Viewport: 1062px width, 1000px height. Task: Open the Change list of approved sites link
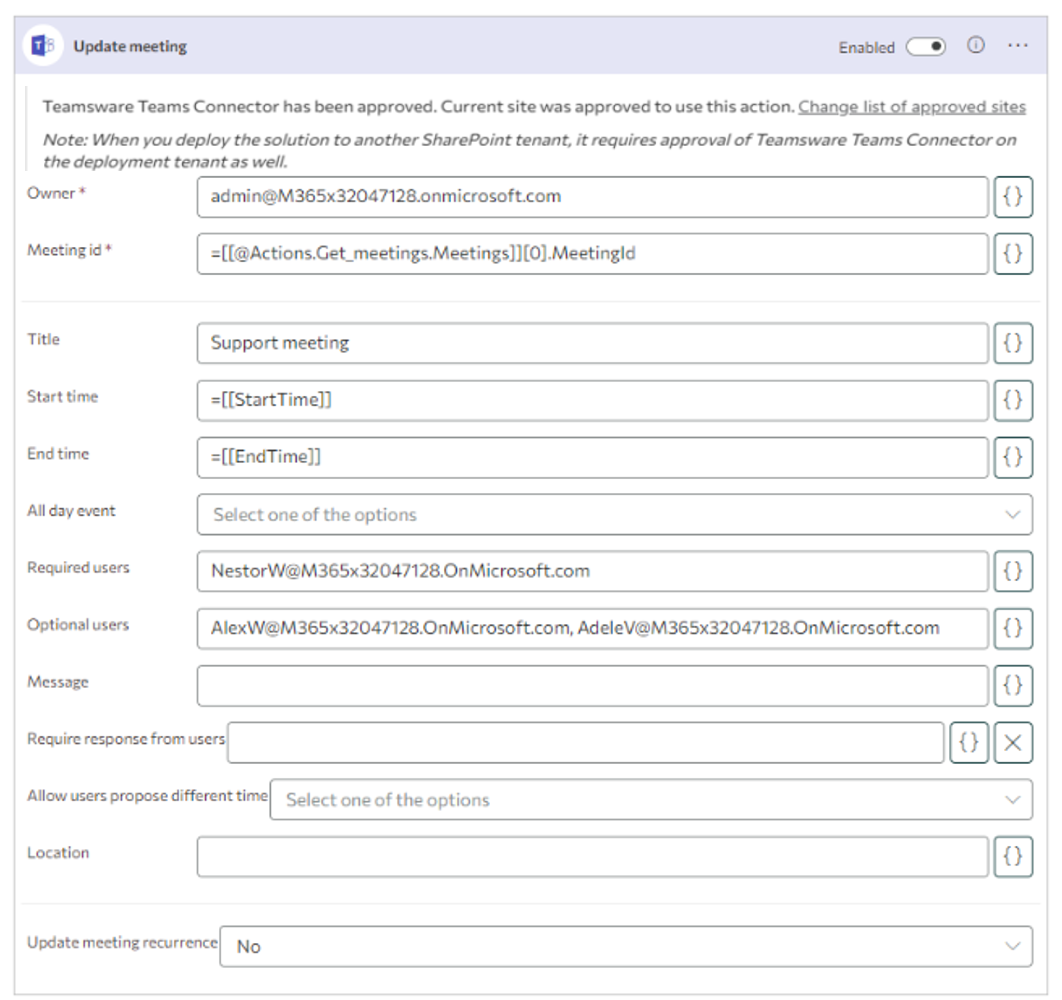tap(912, 106)
